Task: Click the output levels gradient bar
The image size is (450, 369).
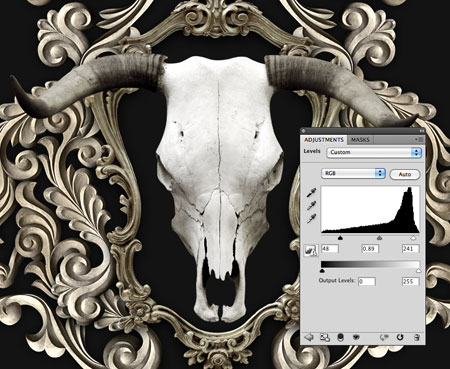Action: point(370,264)
